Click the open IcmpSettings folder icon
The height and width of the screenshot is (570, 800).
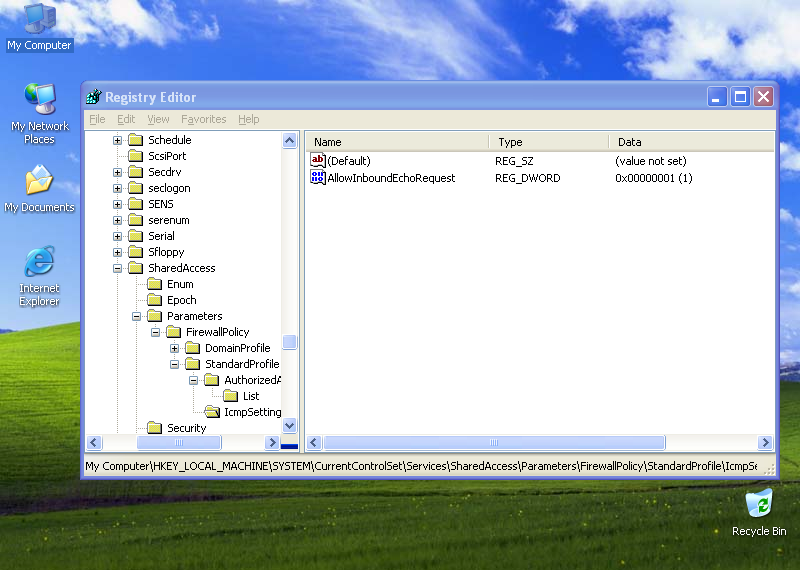tap(212, 412)
